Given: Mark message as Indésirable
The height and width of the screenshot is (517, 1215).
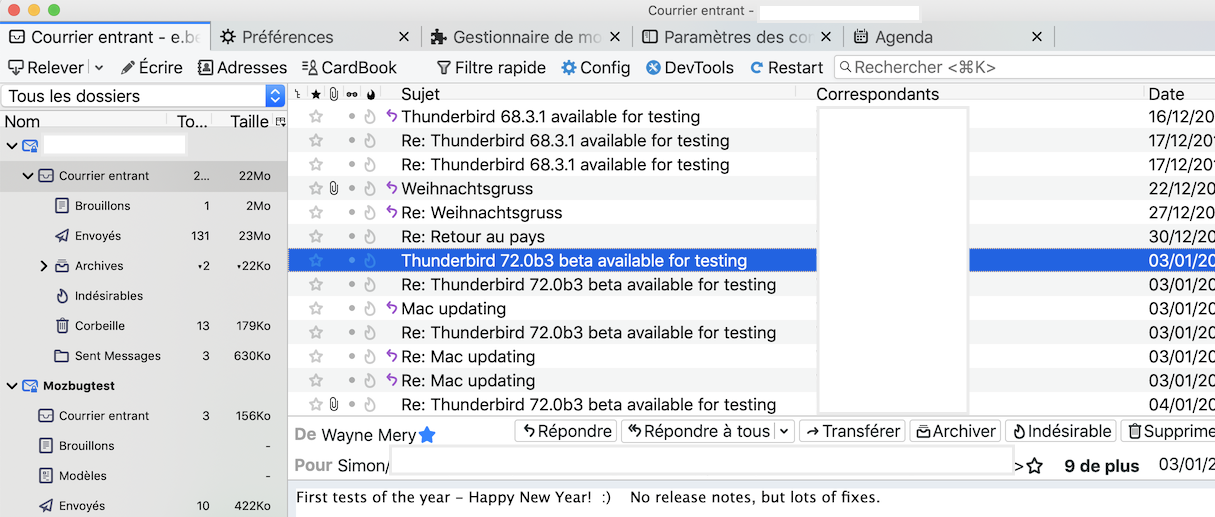Looking at the screenshot, I should click(1061, 431).
